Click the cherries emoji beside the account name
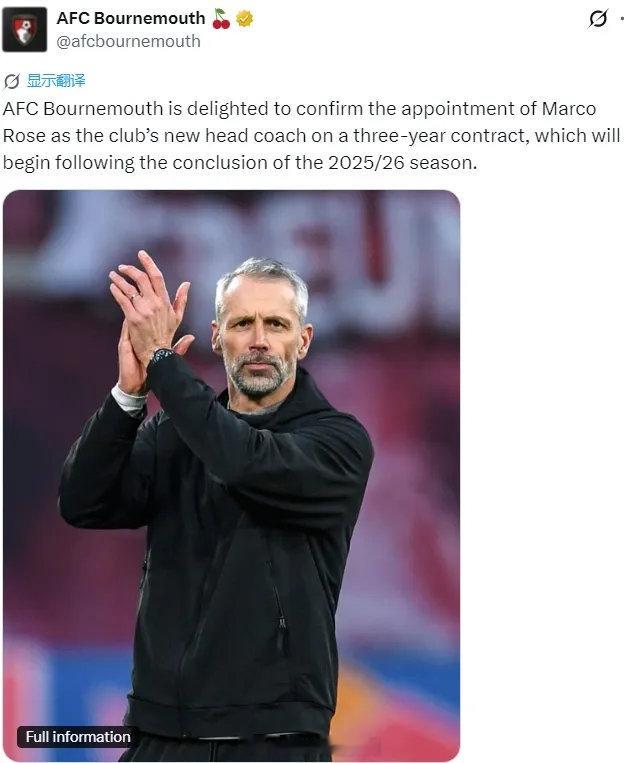The height and width of the screenshot is (763, 625). point(221,19)
